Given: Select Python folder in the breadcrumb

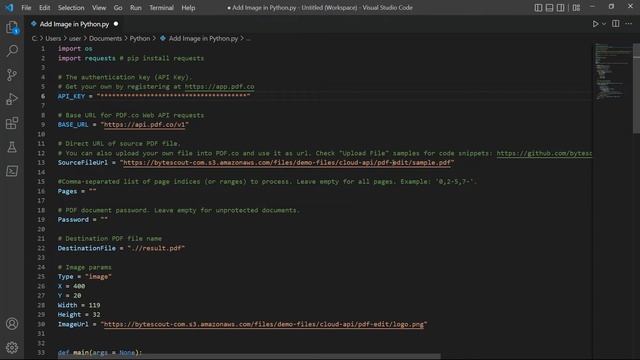Looking at the screenshot, I should pyautogui.click(x=140, y=38).
